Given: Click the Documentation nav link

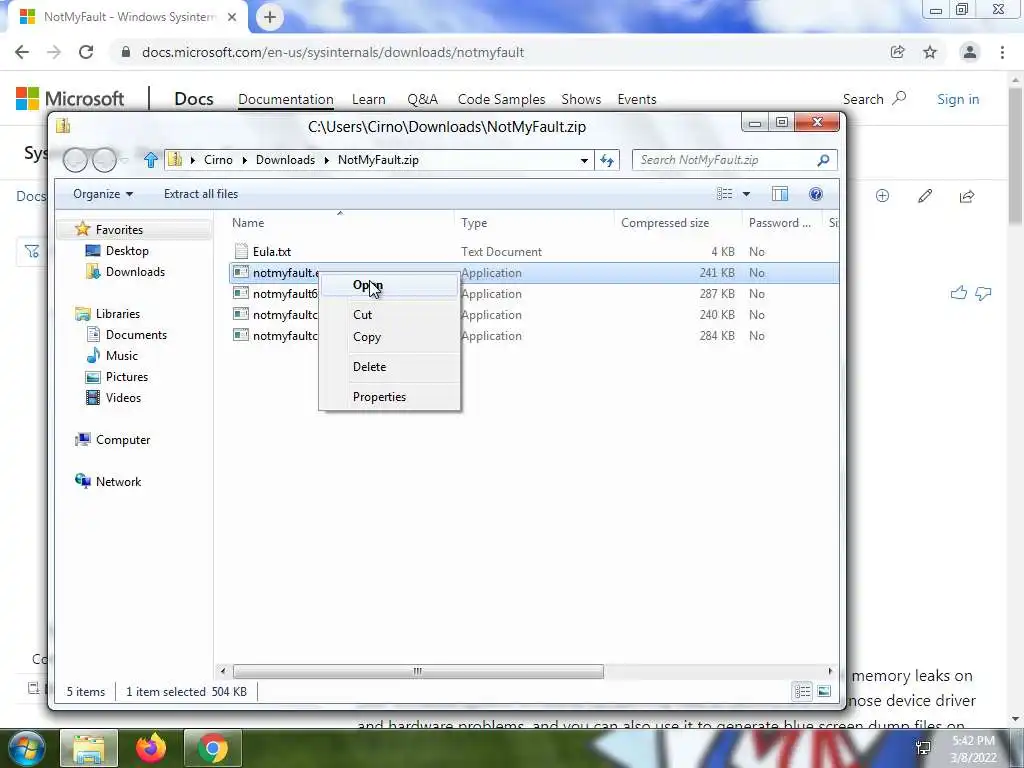Looking at the screenshot, I should (285, 99).
